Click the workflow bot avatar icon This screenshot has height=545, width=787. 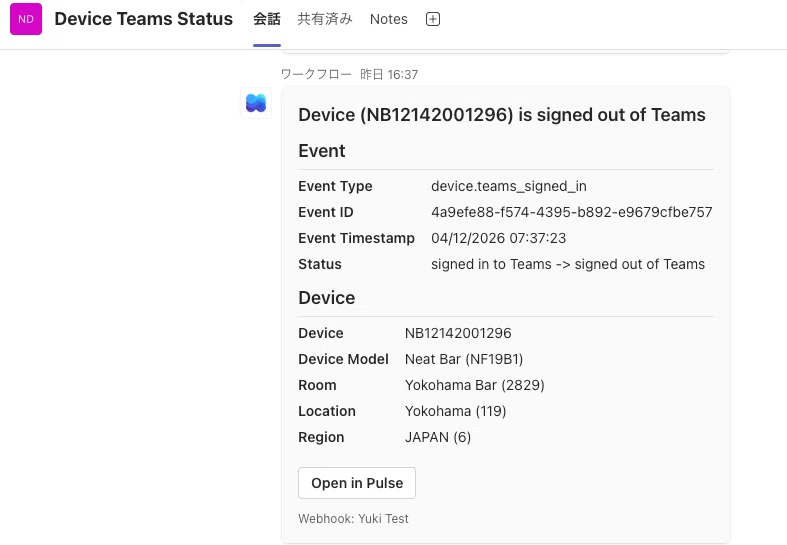pos(256,103)
